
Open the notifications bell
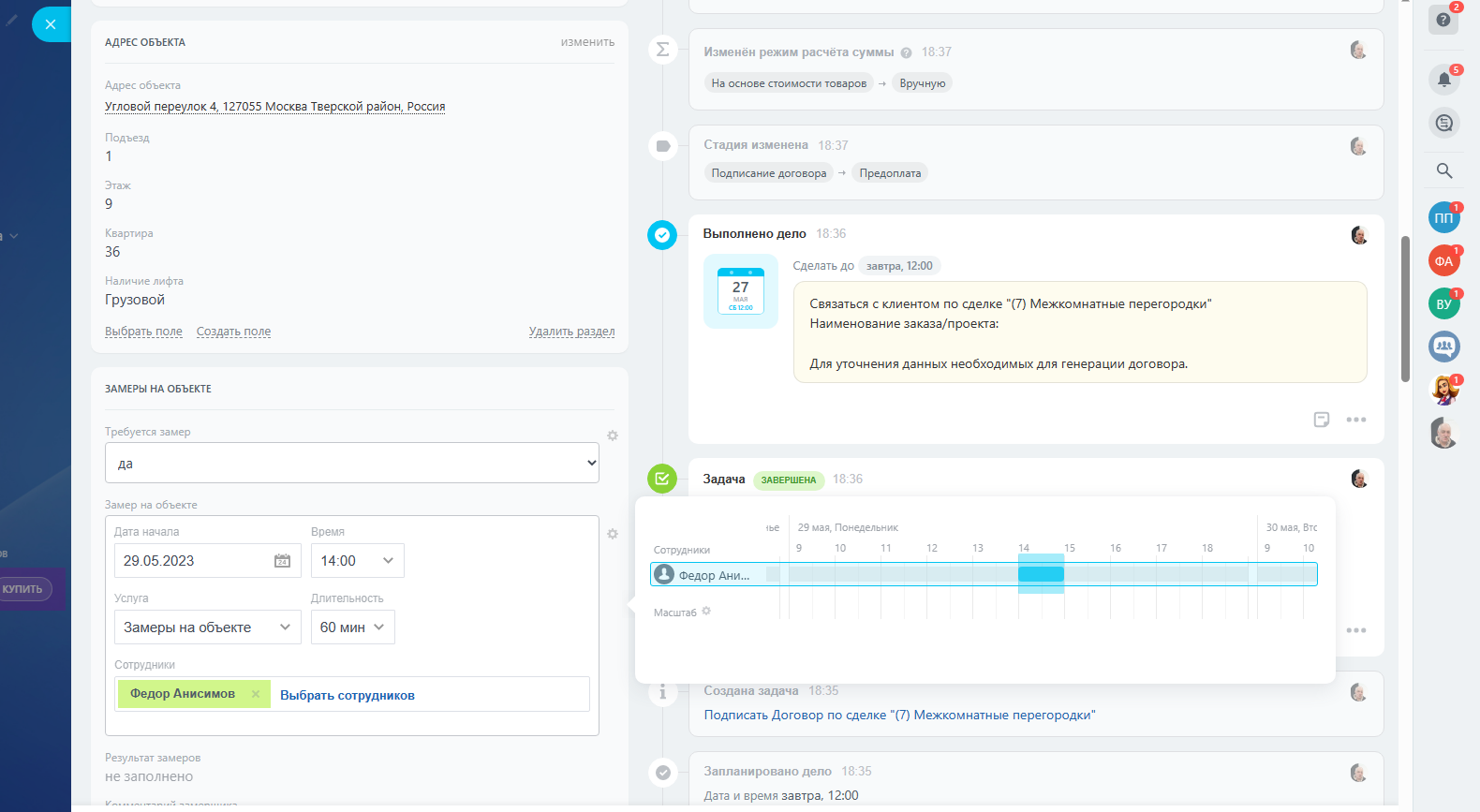[x=1443, y=80]
